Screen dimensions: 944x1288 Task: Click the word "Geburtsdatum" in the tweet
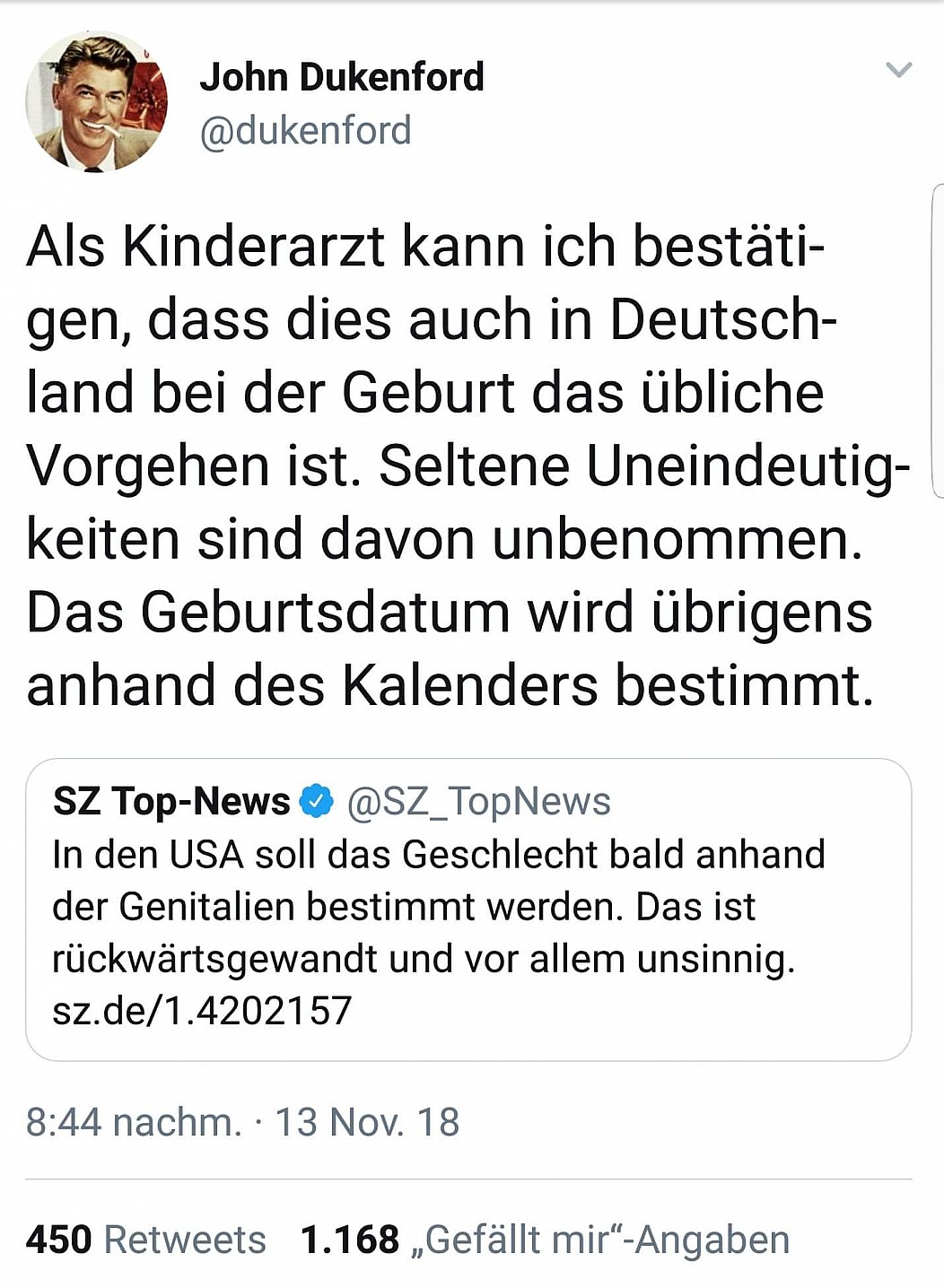point(325,613)
